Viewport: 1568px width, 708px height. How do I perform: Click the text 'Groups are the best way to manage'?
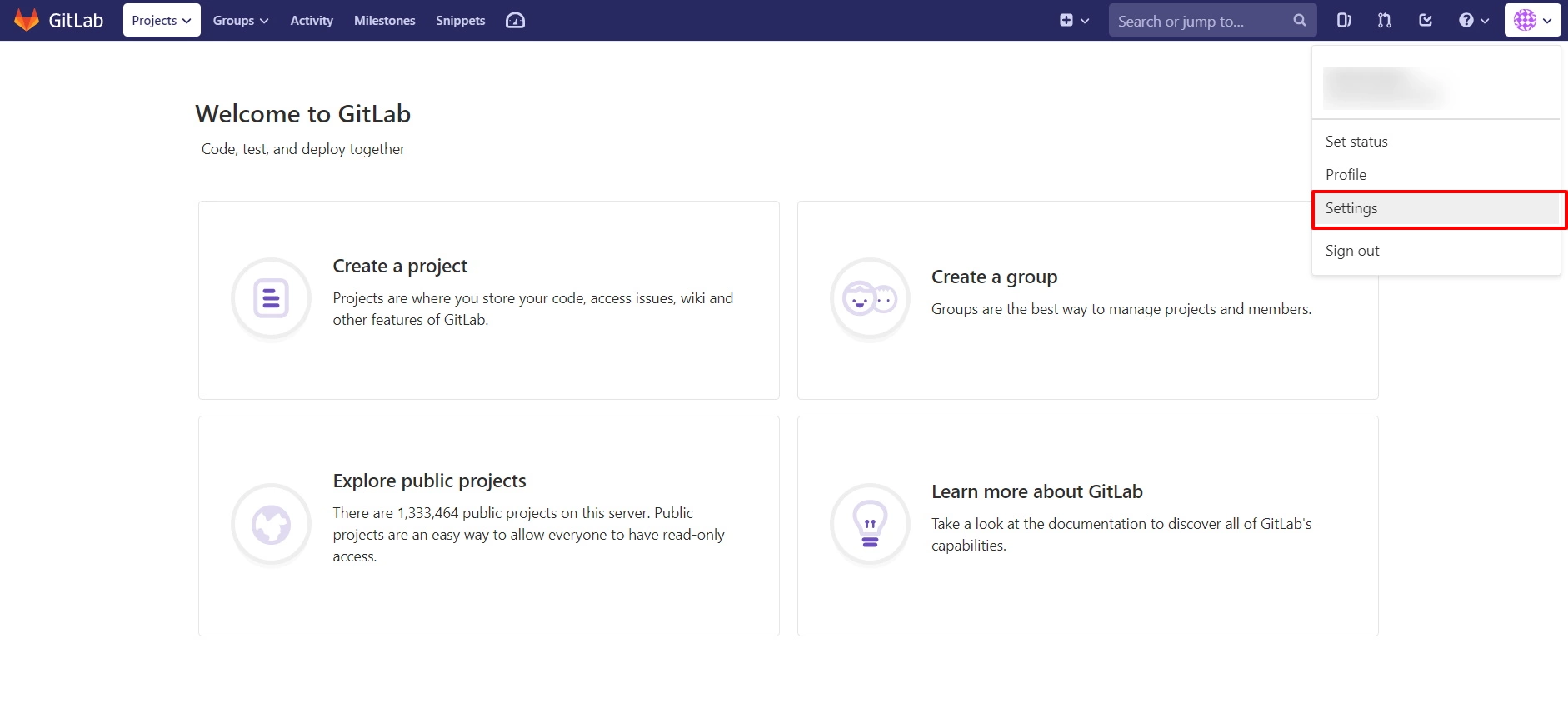pyautogui.click(x=1121, y=309)
